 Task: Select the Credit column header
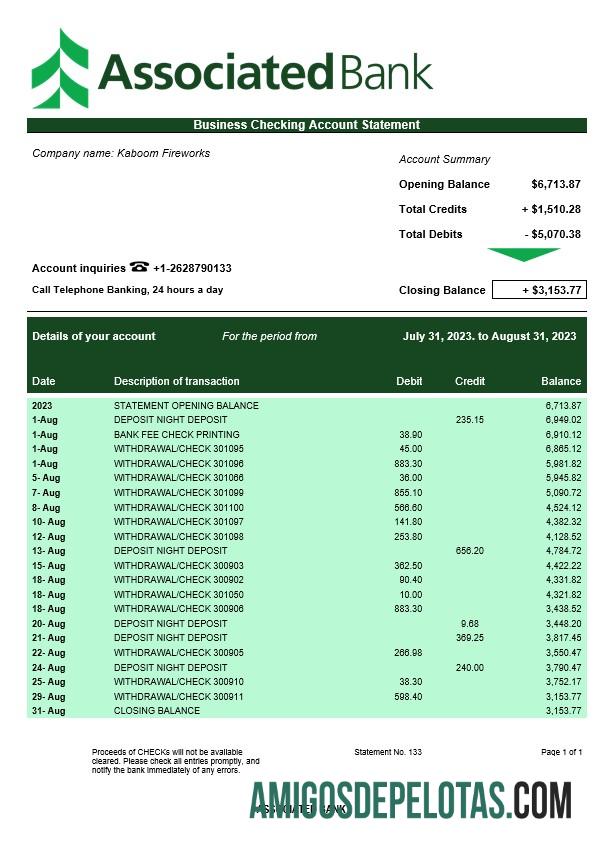tap(470, 381)
